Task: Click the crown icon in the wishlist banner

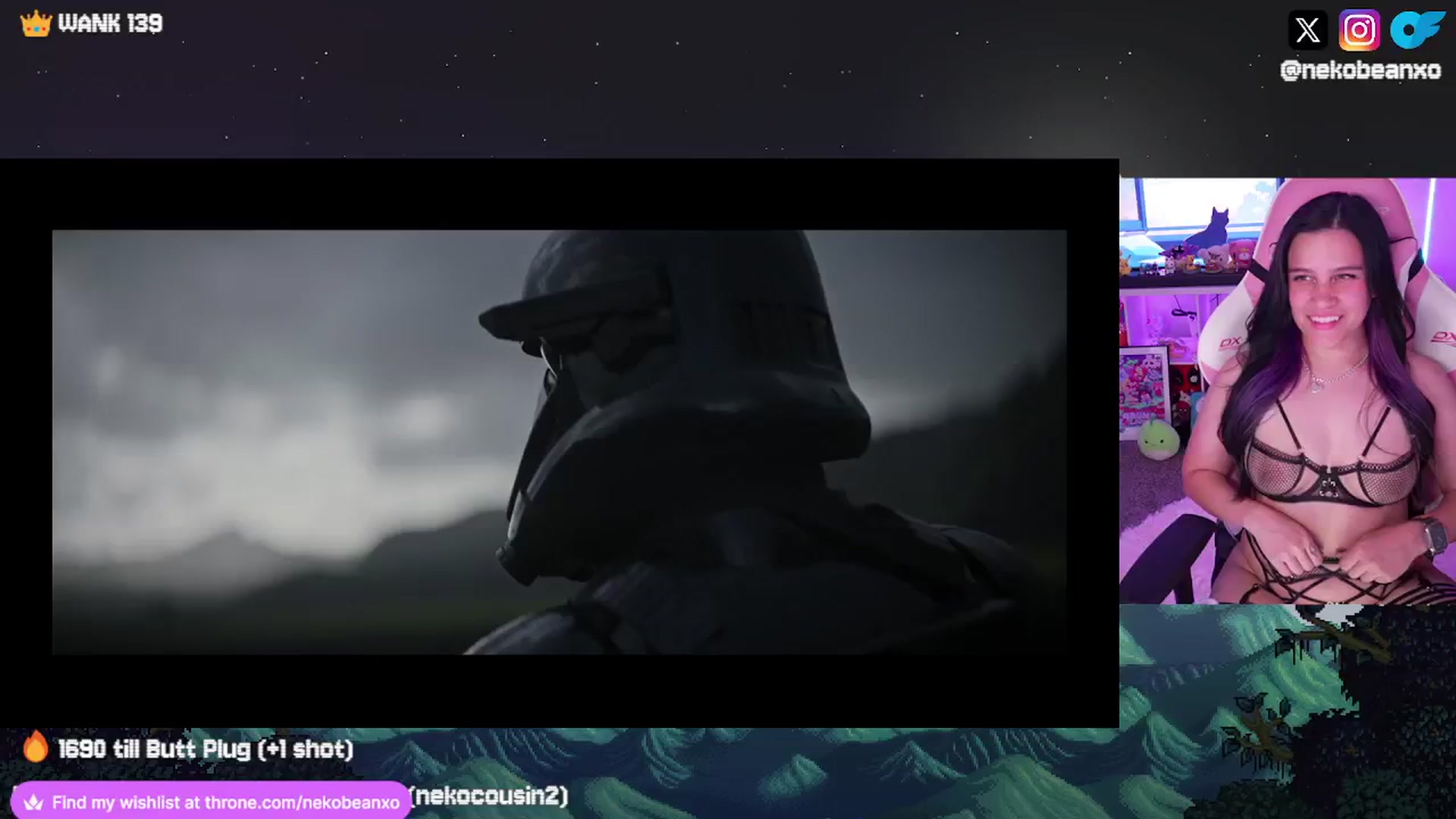Action: pyautogui.click(x=33, y=802)
